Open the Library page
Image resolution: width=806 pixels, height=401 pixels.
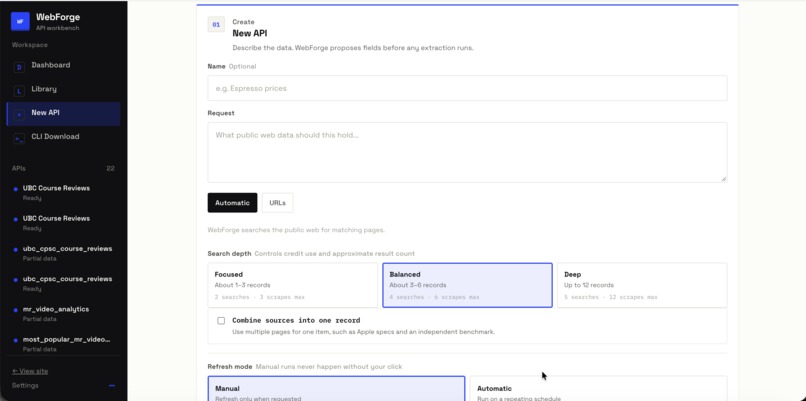[63, 89]
